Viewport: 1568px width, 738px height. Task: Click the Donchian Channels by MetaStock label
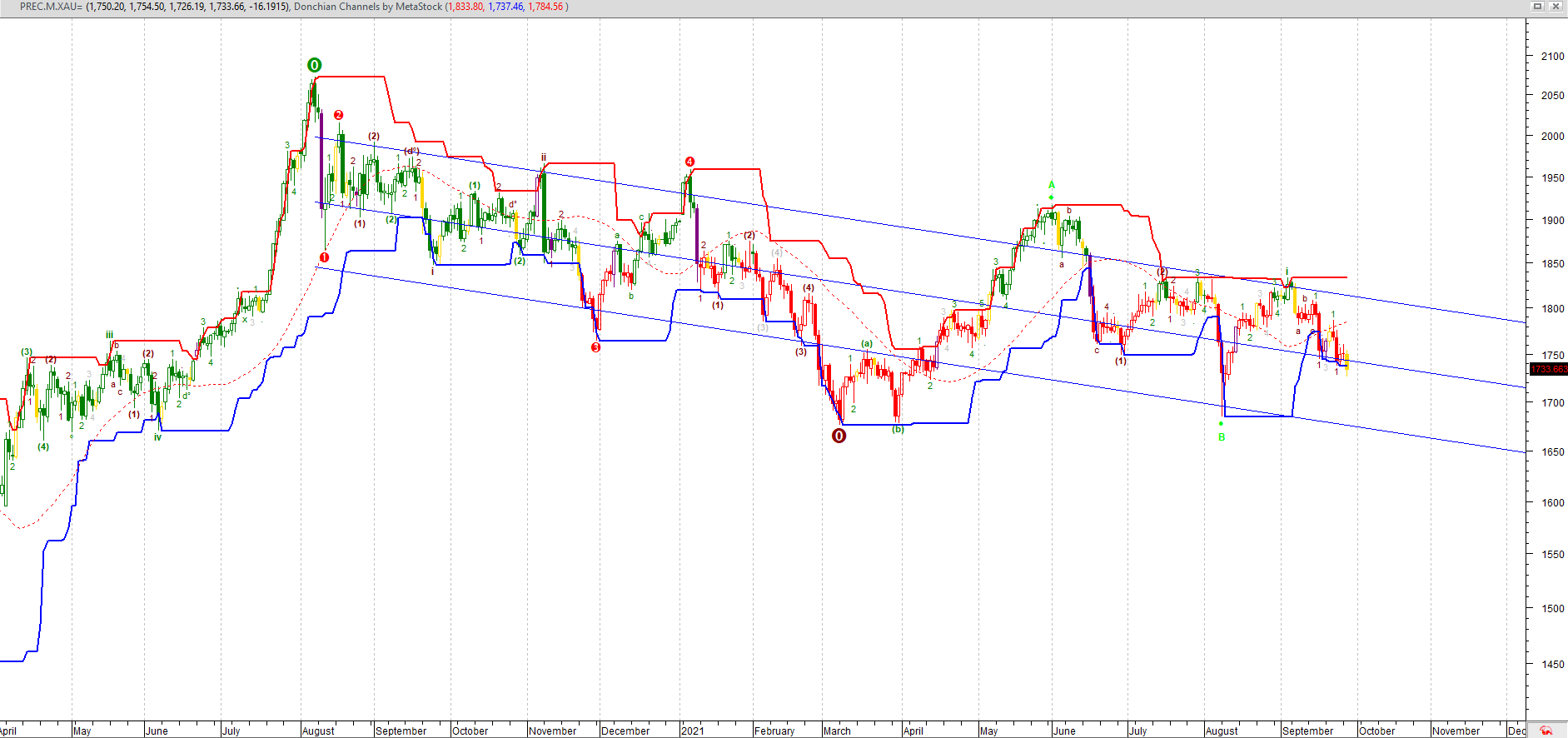(368, 7)
